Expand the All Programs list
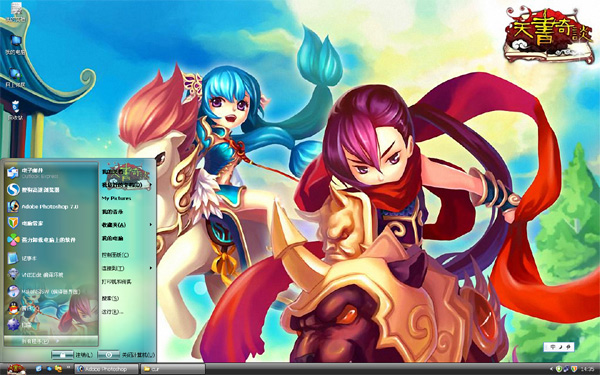The image size is (600, 375). 51,341
